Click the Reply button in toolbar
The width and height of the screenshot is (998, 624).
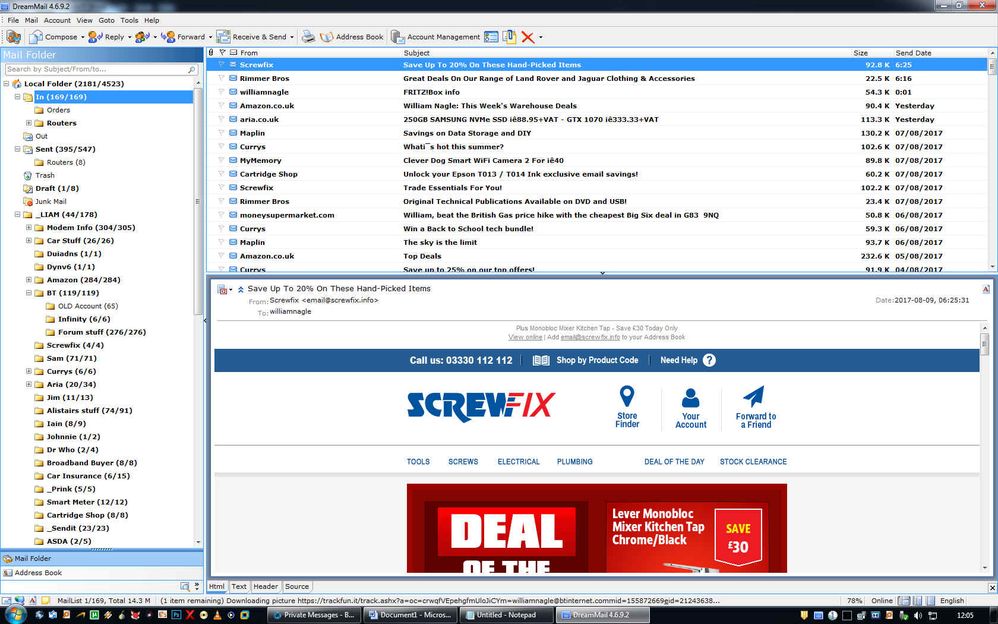coord(106,37)
